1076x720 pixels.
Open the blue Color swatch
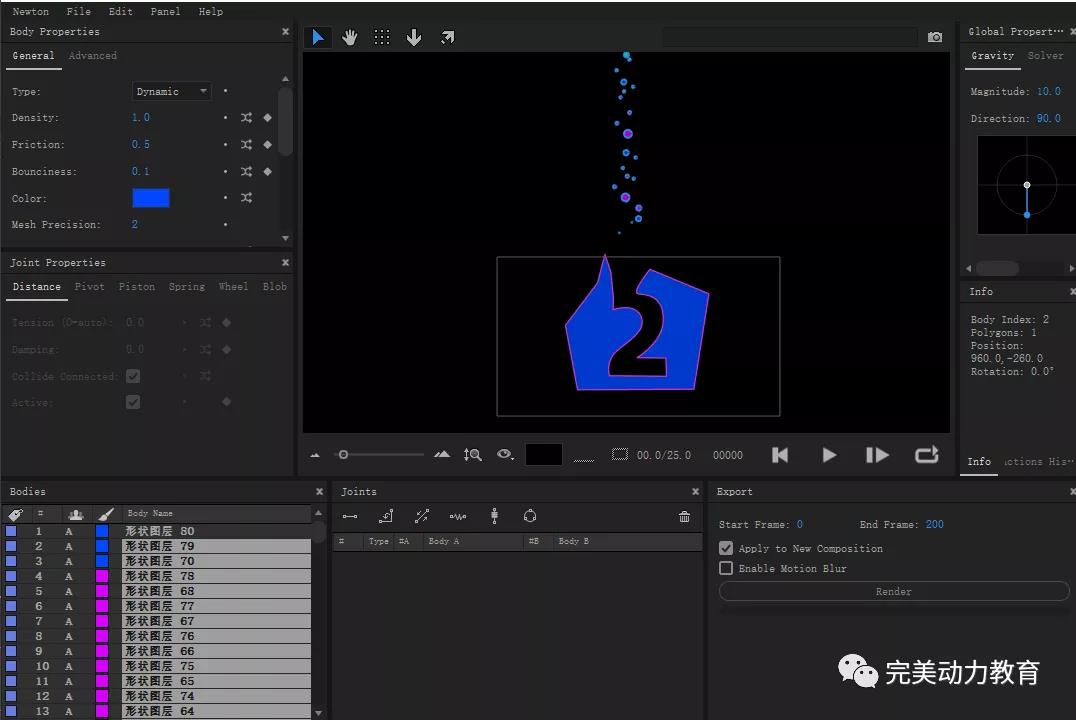pos(151,198)
